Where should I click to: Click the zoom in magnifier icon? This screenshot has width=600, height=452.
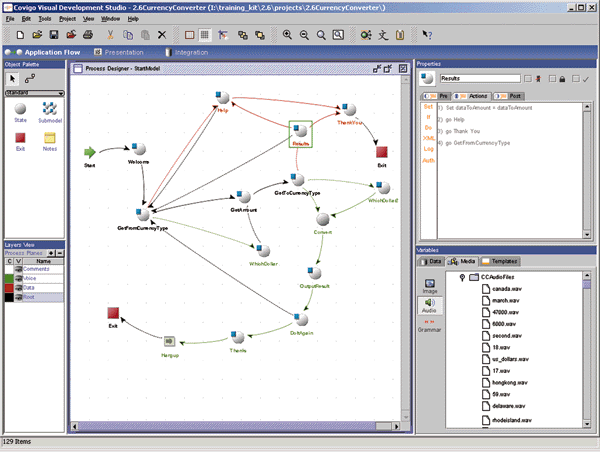point(287,35)
